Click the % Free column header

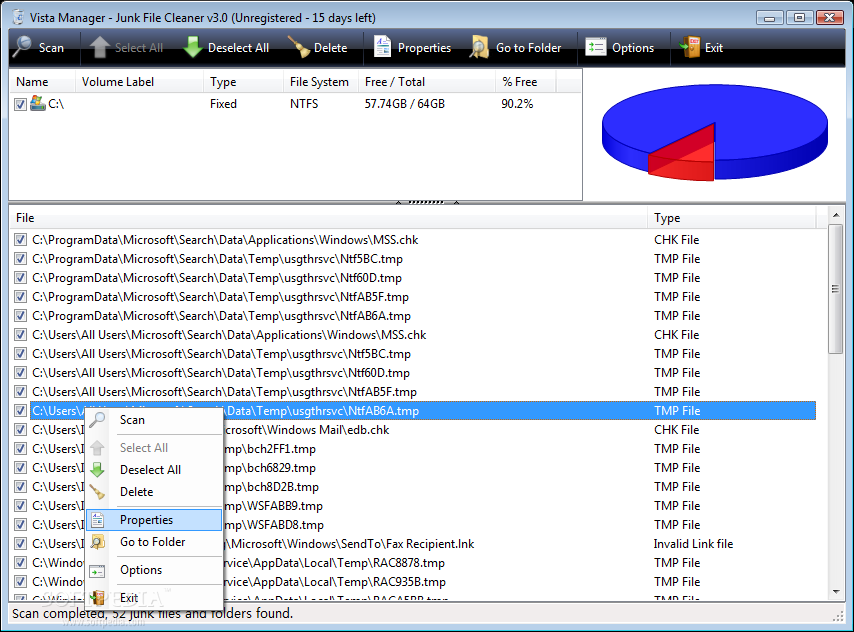pyautogui.click(x=525, y=82)
